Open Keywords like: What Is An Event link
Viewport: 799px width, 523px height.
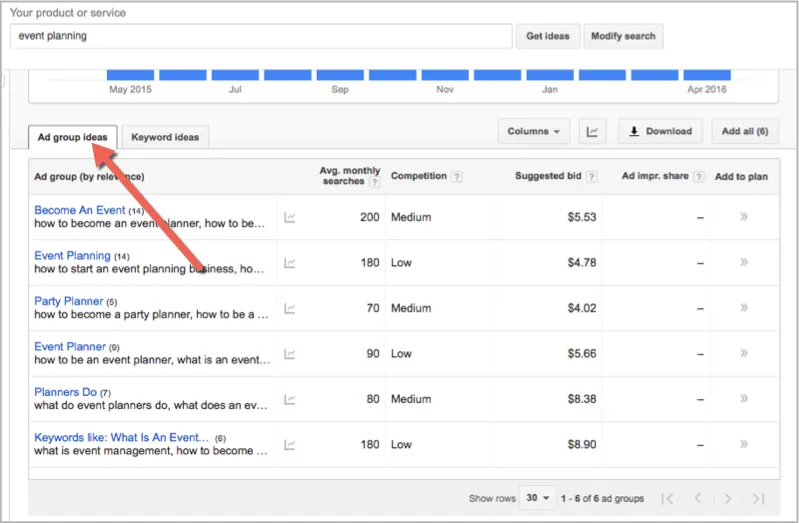click(121, 437)
